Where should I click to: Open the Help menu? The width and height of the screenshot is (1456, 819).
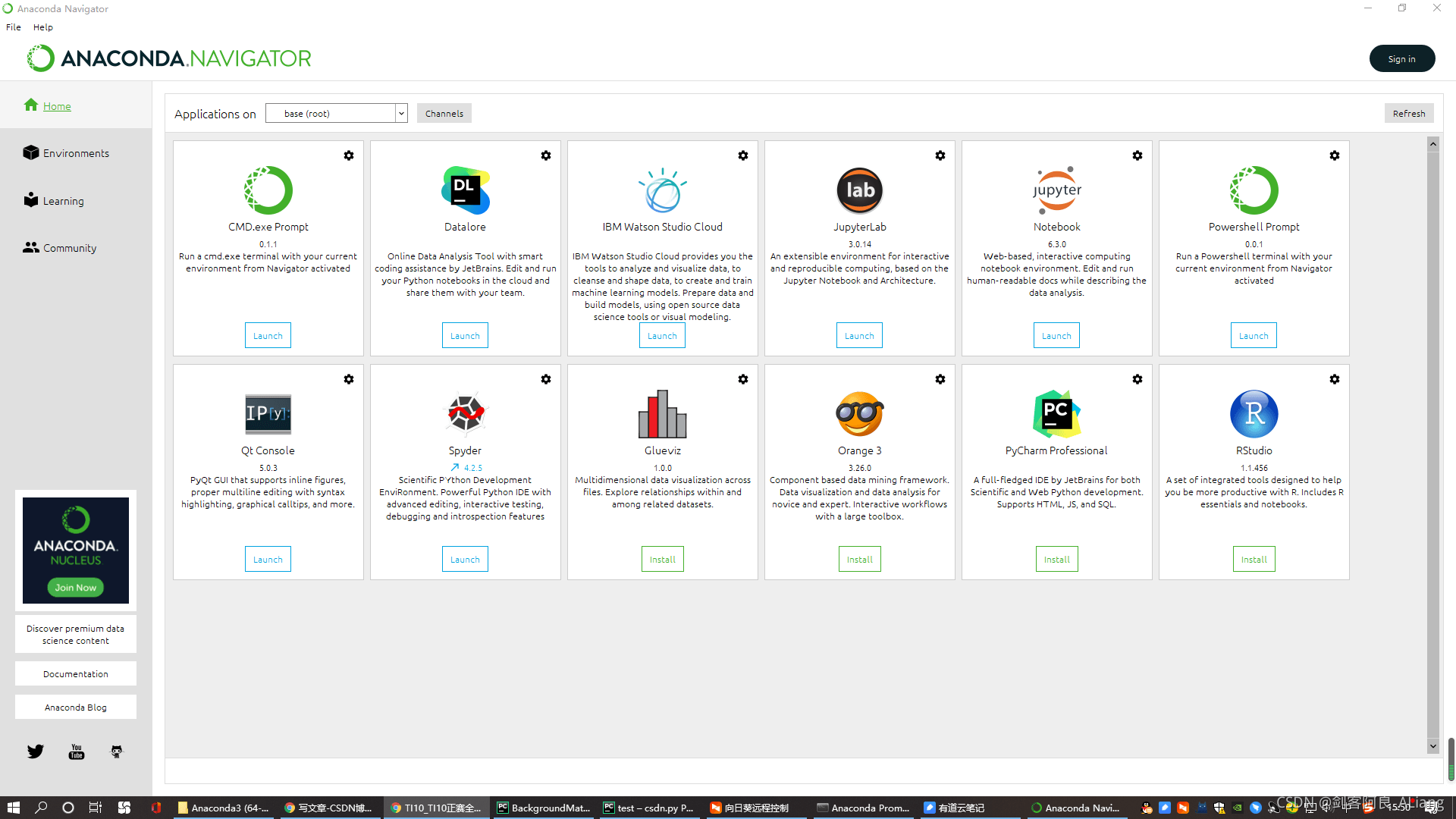[43, 27]
